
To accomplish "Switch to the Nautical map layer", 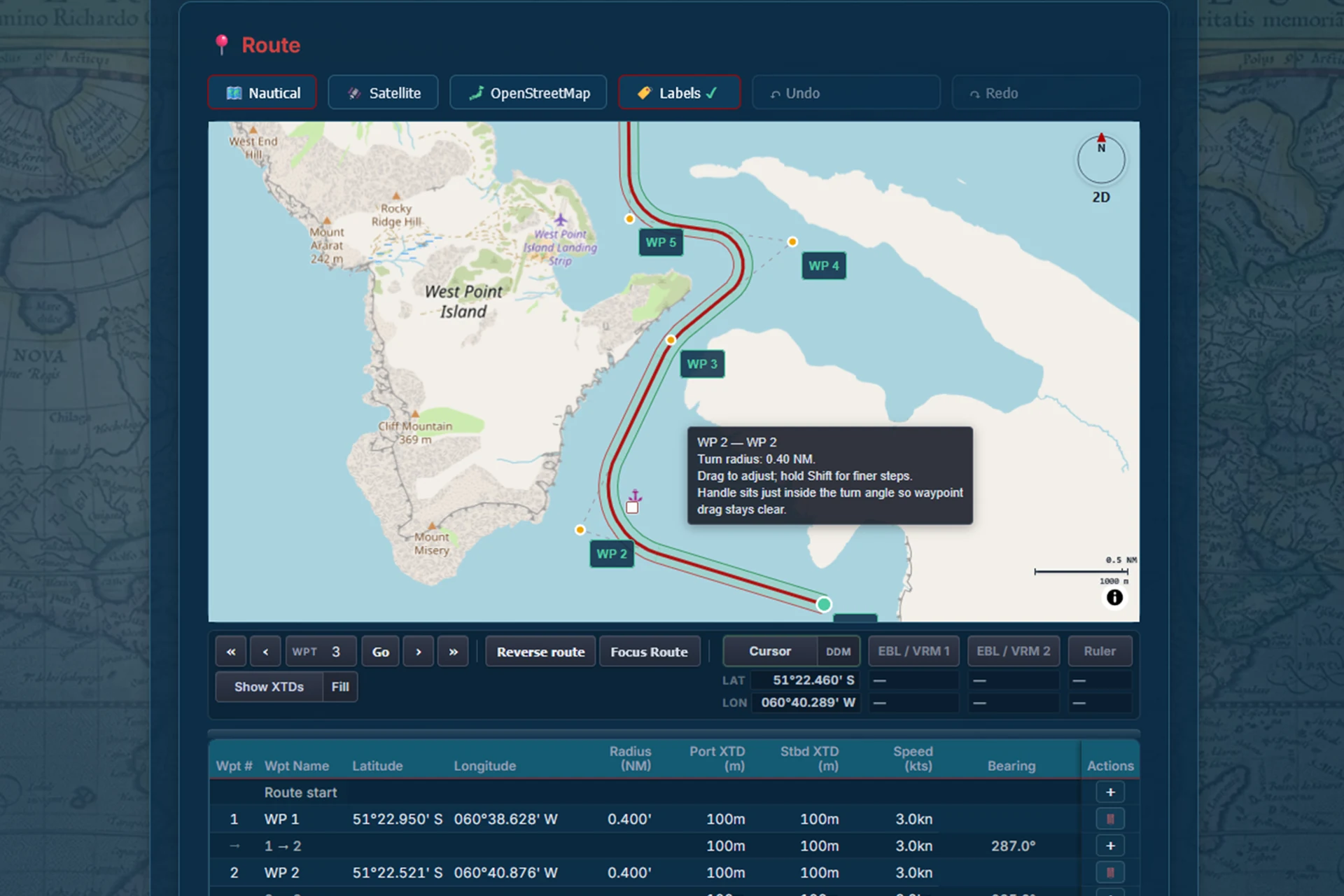I will (x=262, y=93).
